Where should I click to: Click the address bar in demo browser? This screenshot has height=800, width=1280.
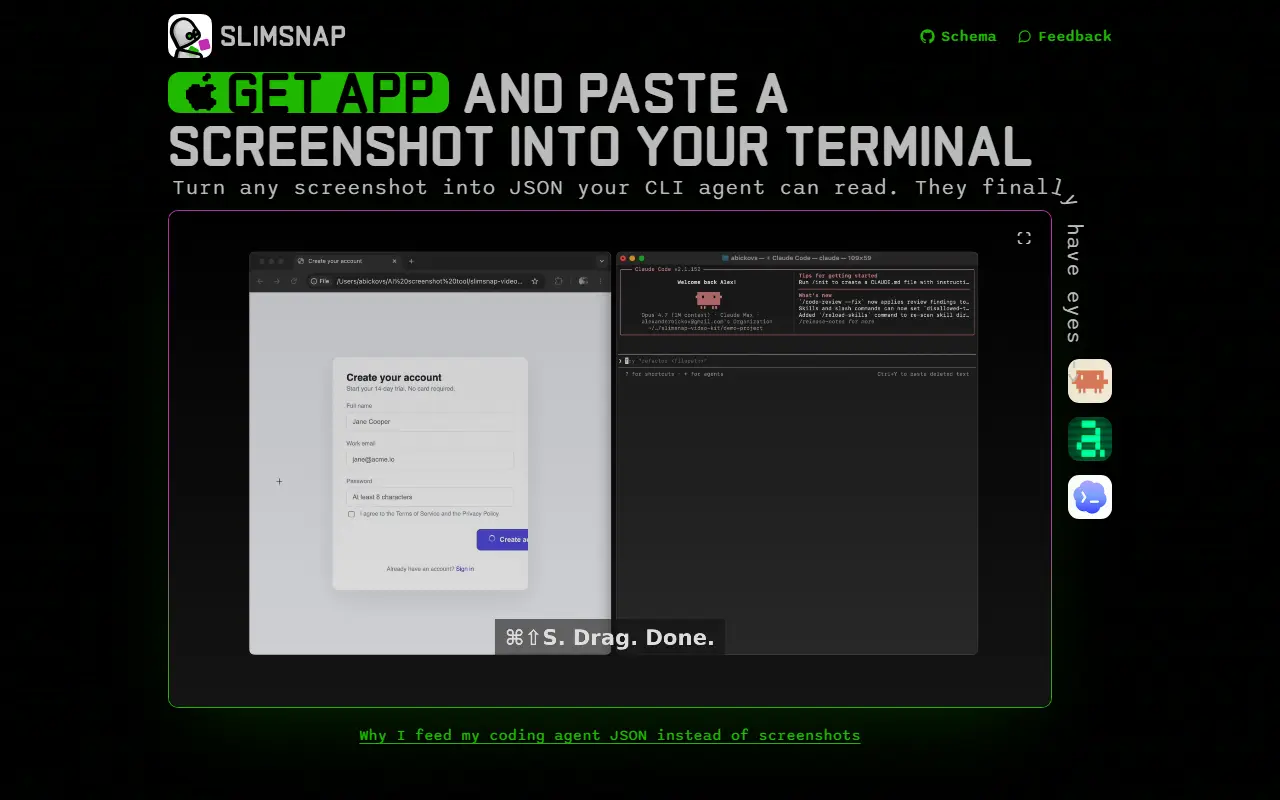(425, 281)
